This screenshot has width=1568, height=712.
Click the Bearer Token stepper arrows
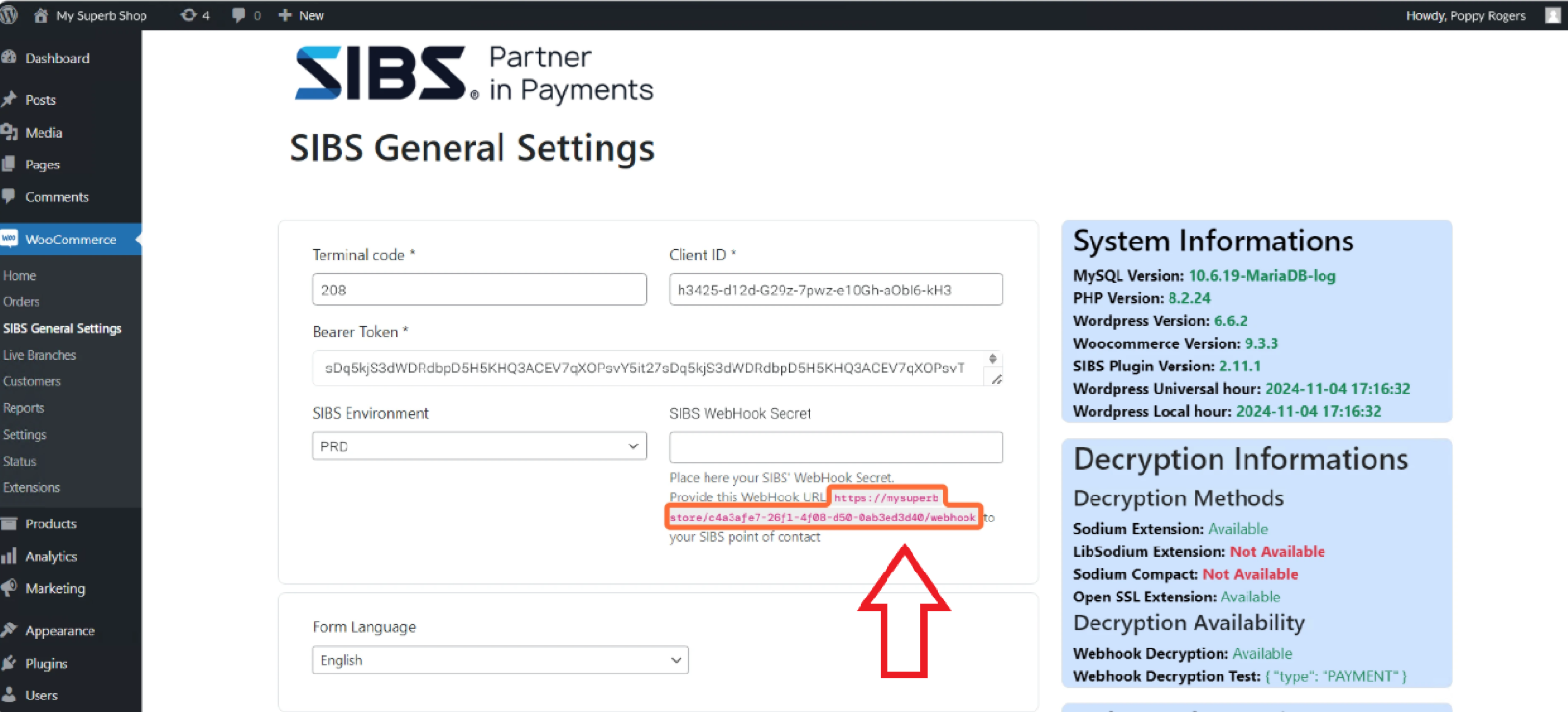click(x=992, y=359)
